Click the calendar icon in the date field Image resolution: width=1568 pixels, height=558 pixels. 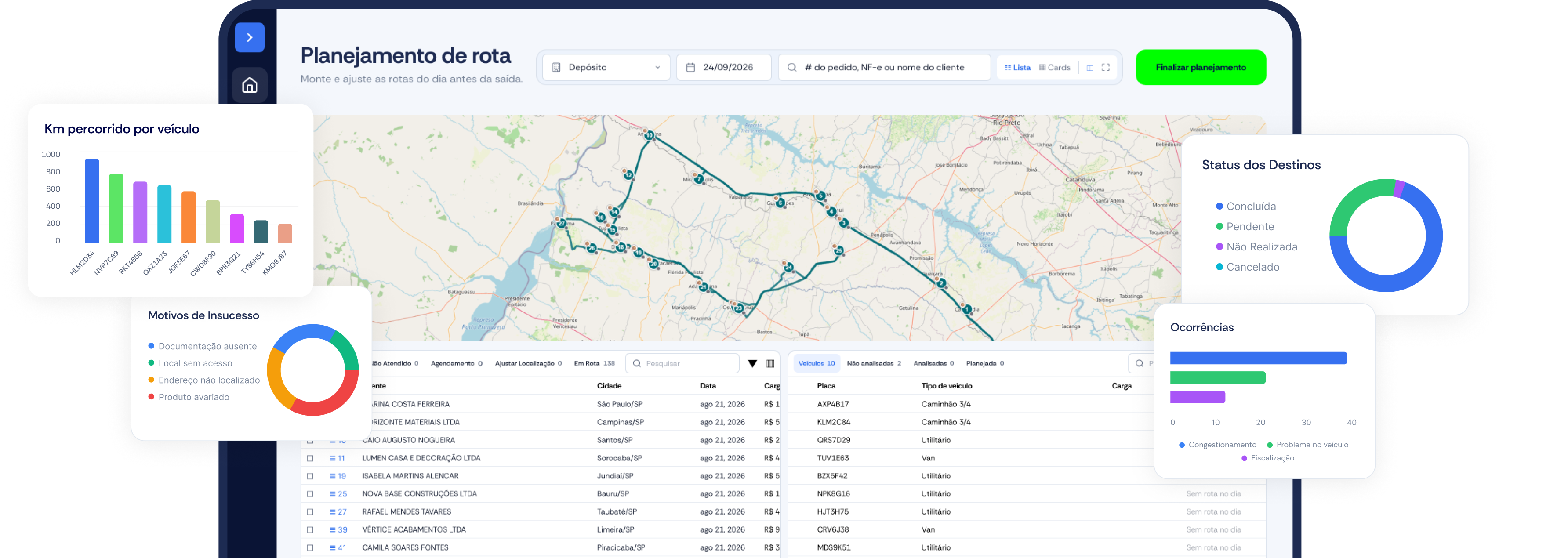pyautogui.click(x=690, y=68)
